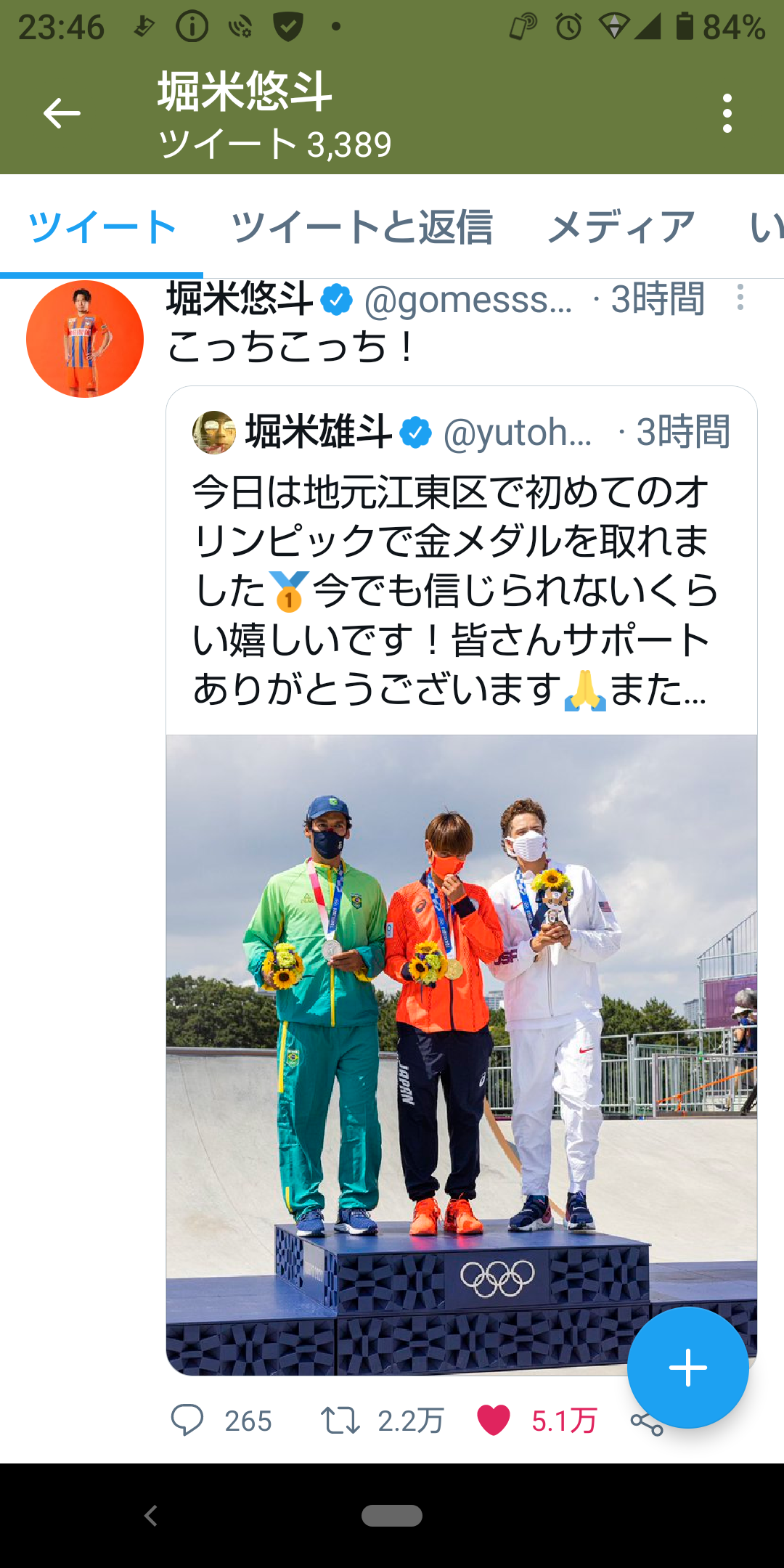
Task: Tap the retweet arrows icon
Action: pyautogui.click(x=340, y=1420)
